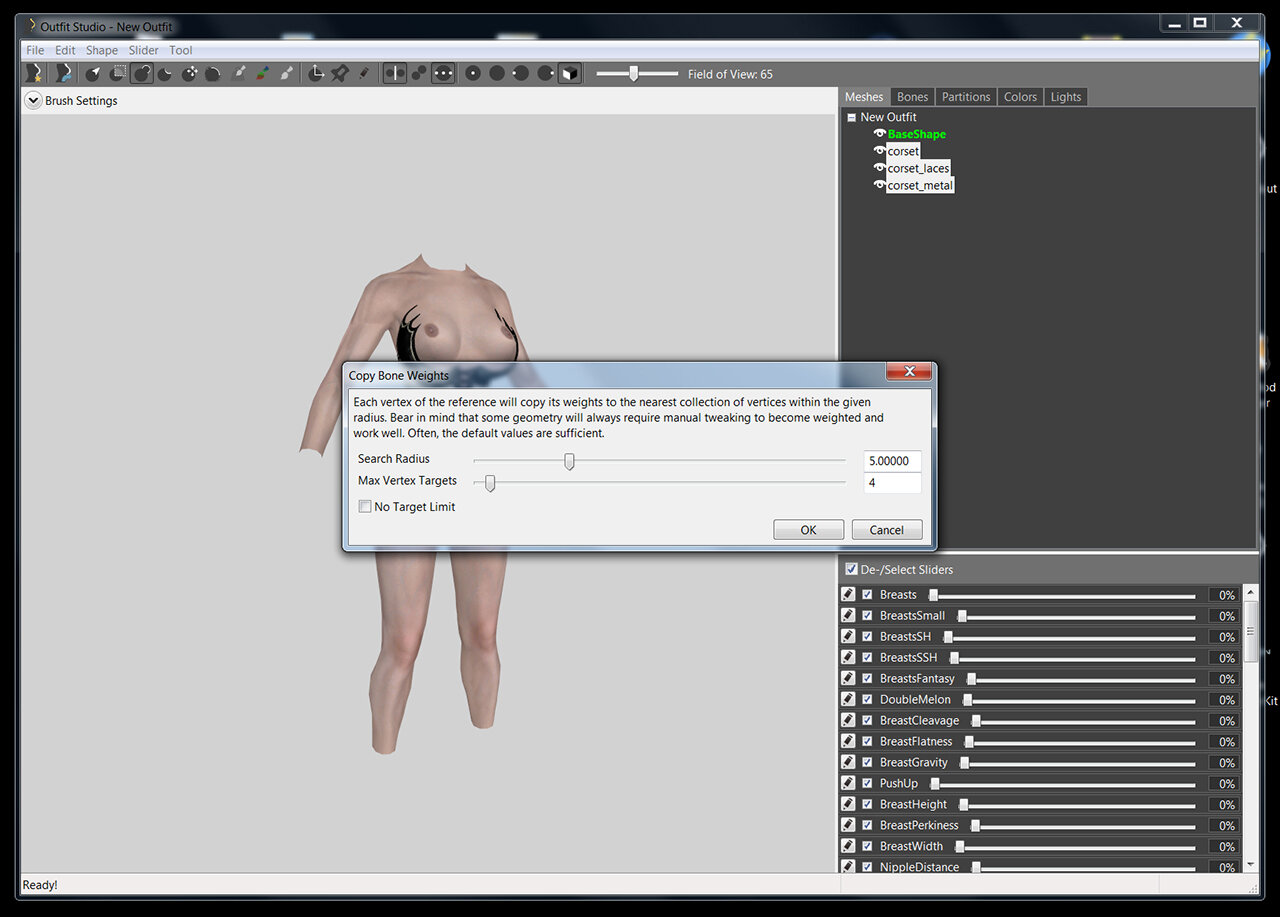Select the pushpin pivot tool icon
Image resolution: width=1280 pixels, height=917 pixels.
click(341, 73)
